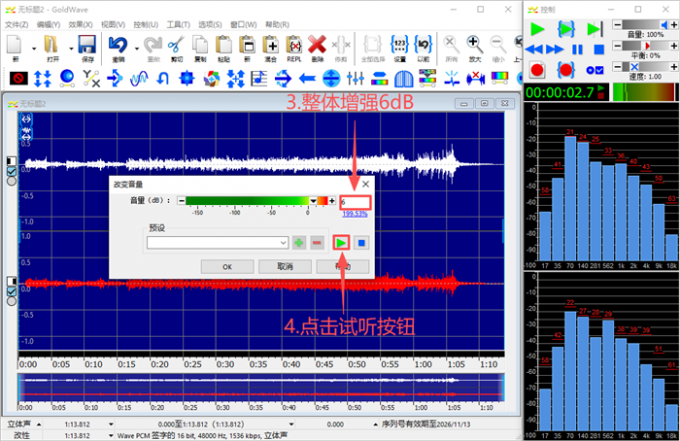Click the Reverse effect left-arrow icon
680x441 pixels.
pyautogui.click(x=307, y=78)
